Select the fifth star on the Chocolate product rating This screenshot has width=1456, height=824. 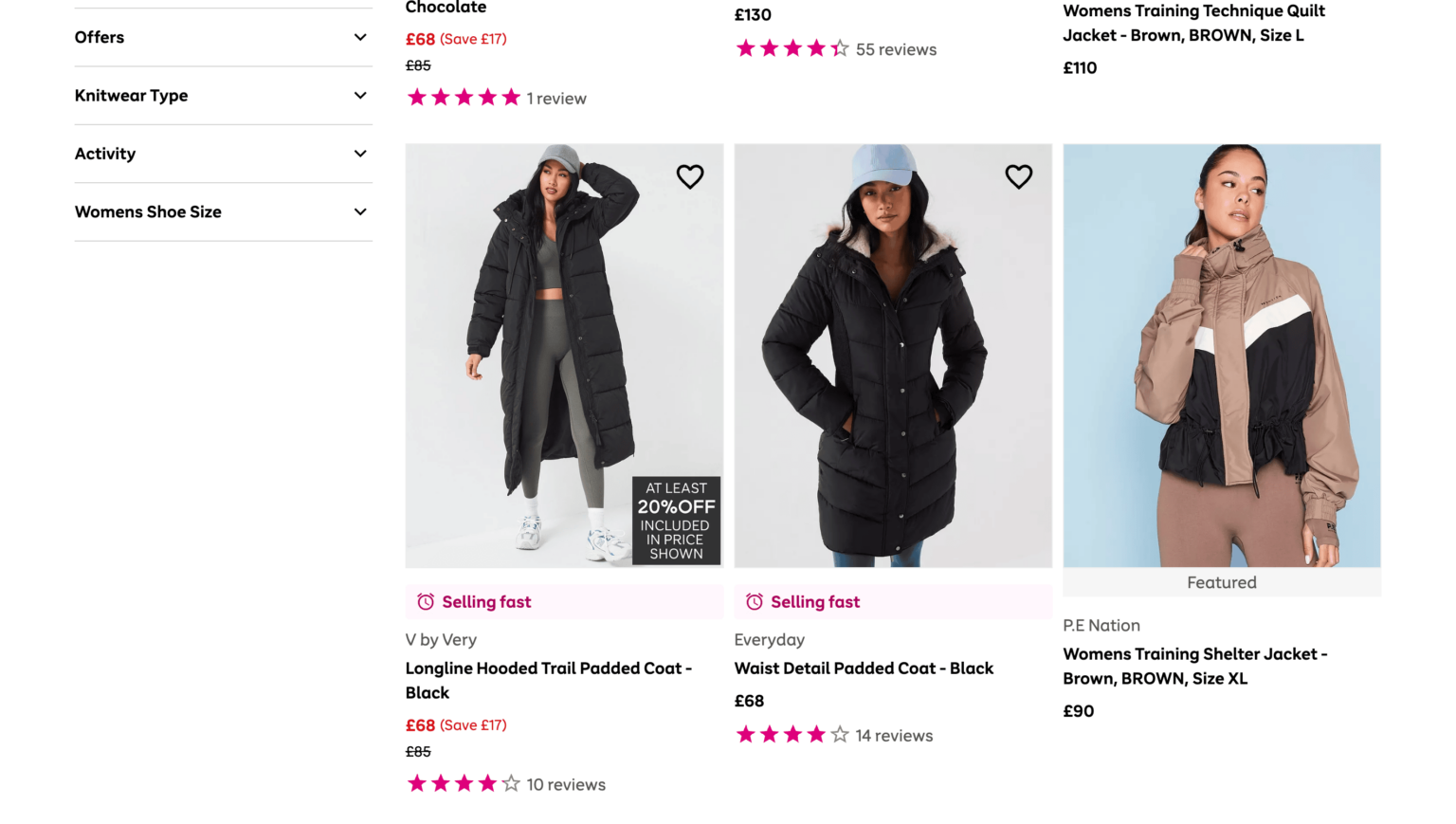(513, 97)
